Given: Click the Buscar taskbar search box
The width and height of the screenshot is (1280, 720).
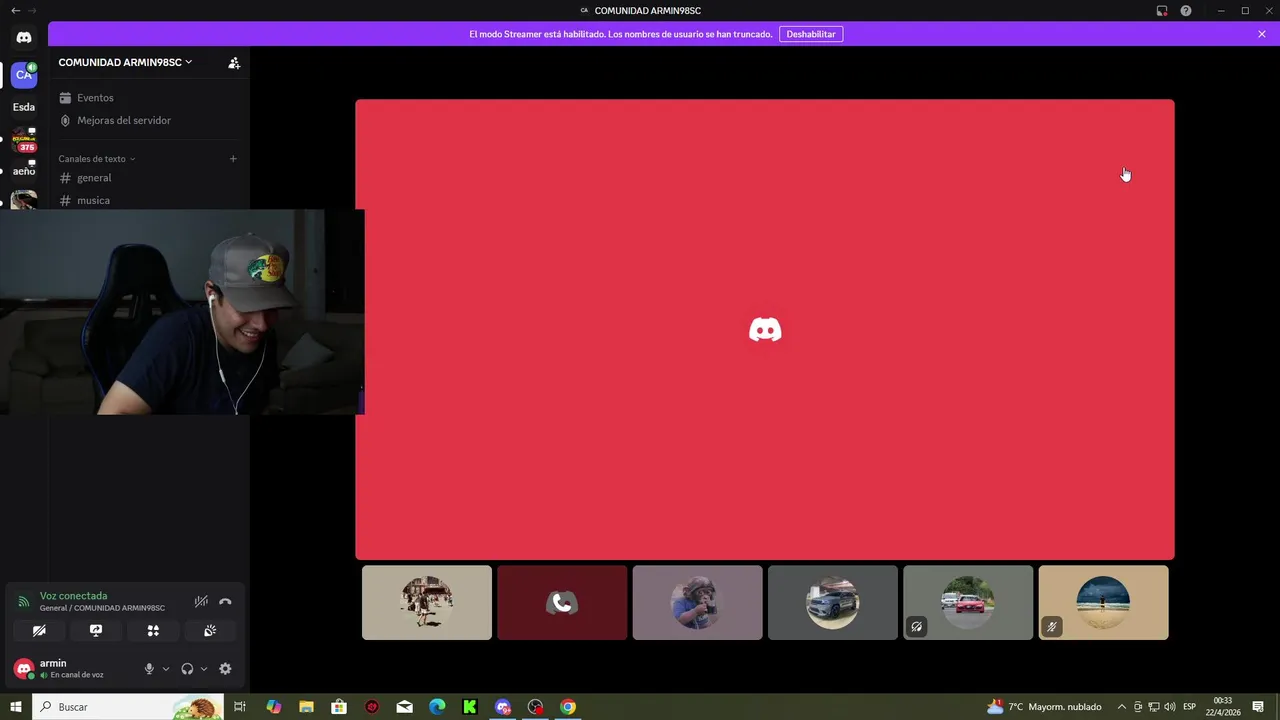Looking at the screenshot, I should tap(128, 707).
